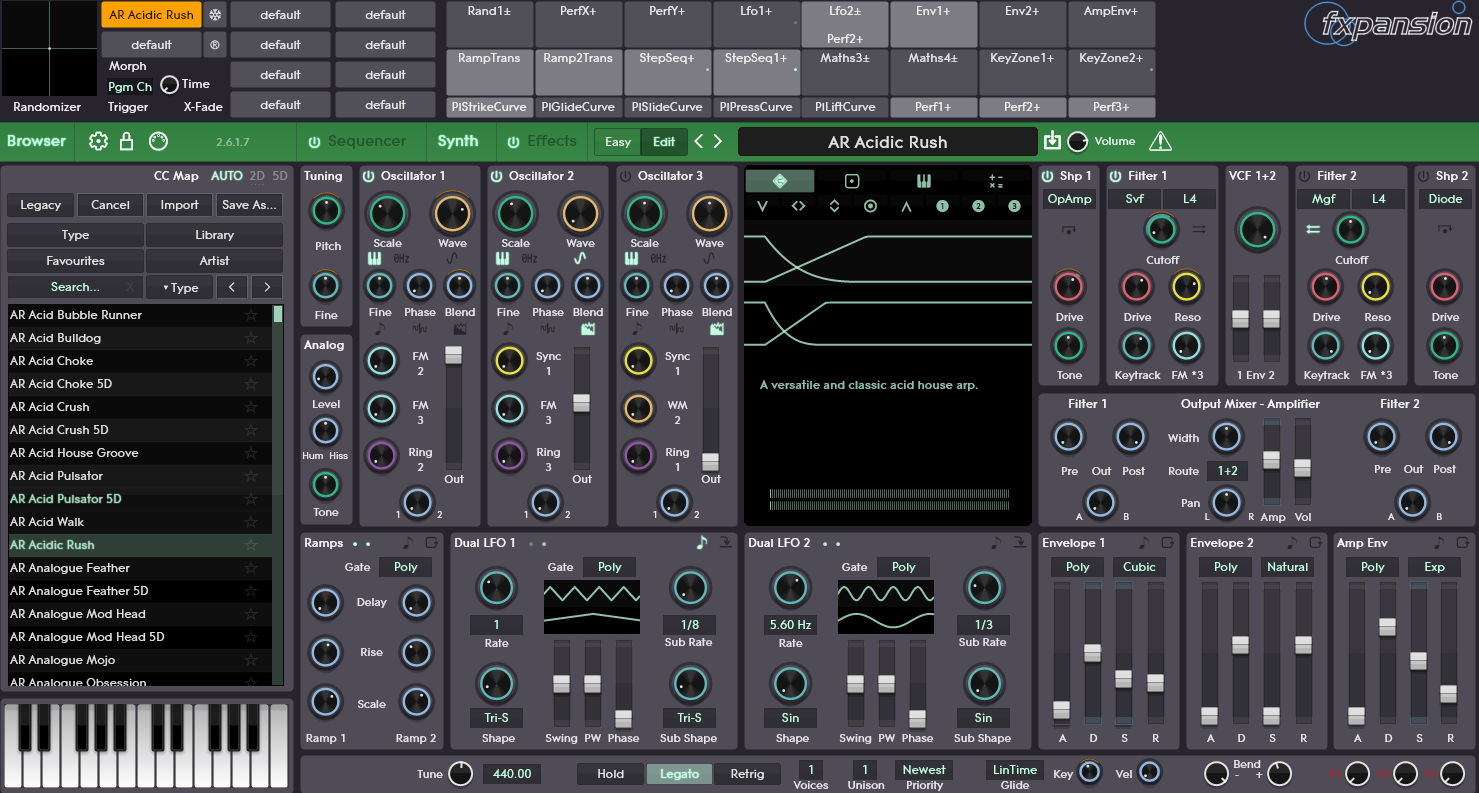Click Filter 1 serial routing arrows icon
Viewport: 1479px width, 793px height.
(1199, 229)
